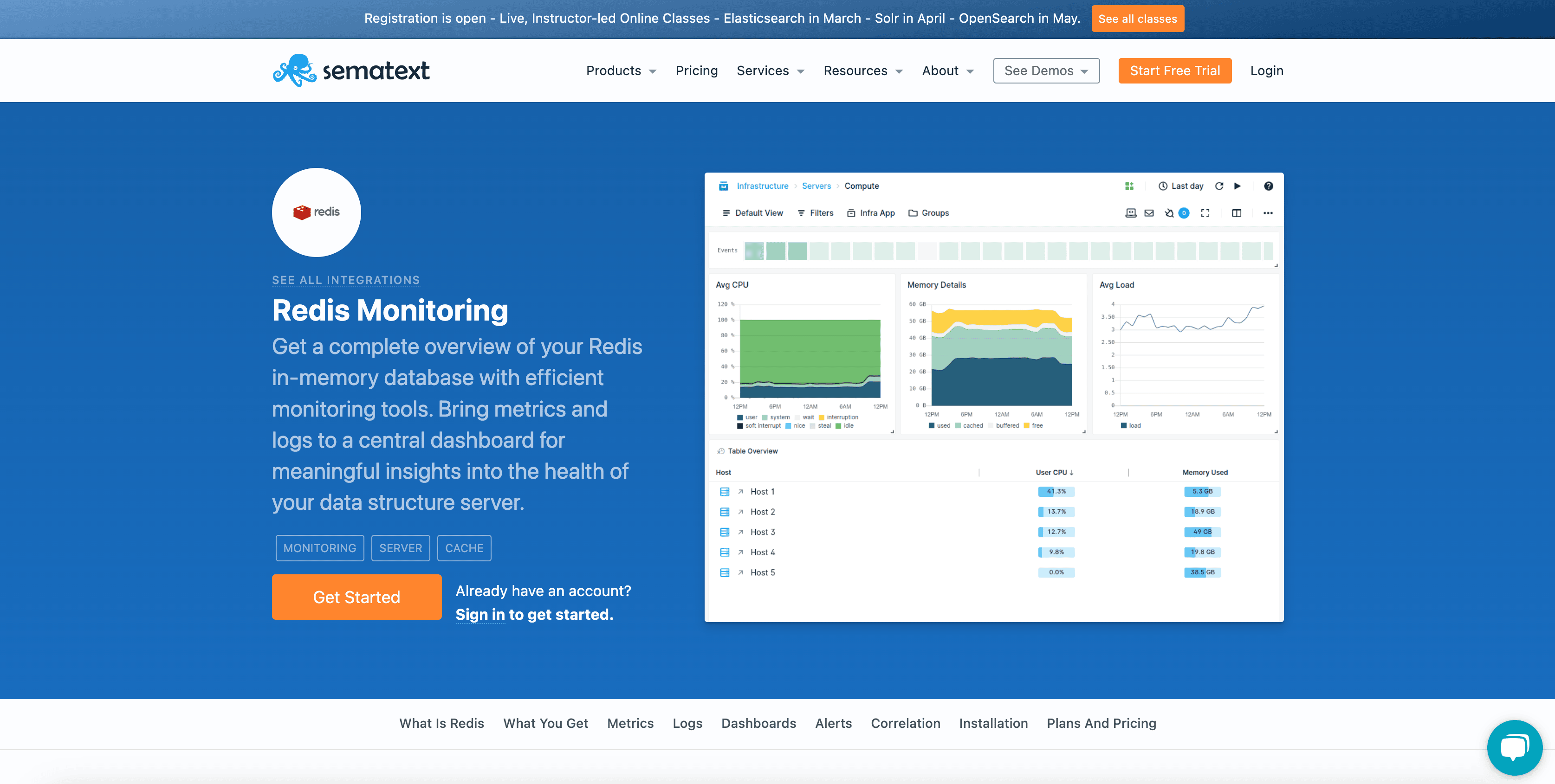Click the first Events timeline block
1555x784 pixels.
[754, 251]
